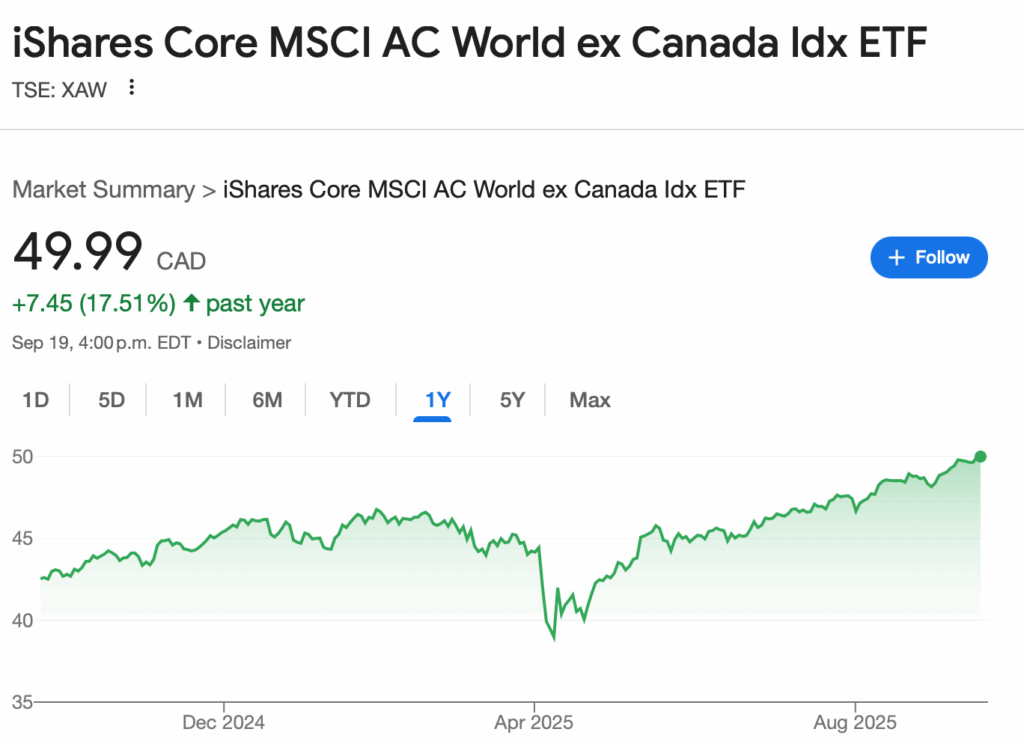
Task: Select the 1D time range tab
Action: (x=35, y=401)
